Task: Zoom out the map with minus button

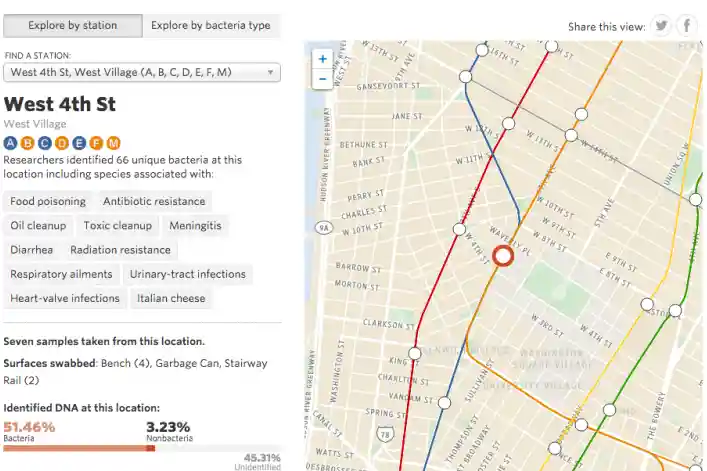Action: [x=322, y=79]
